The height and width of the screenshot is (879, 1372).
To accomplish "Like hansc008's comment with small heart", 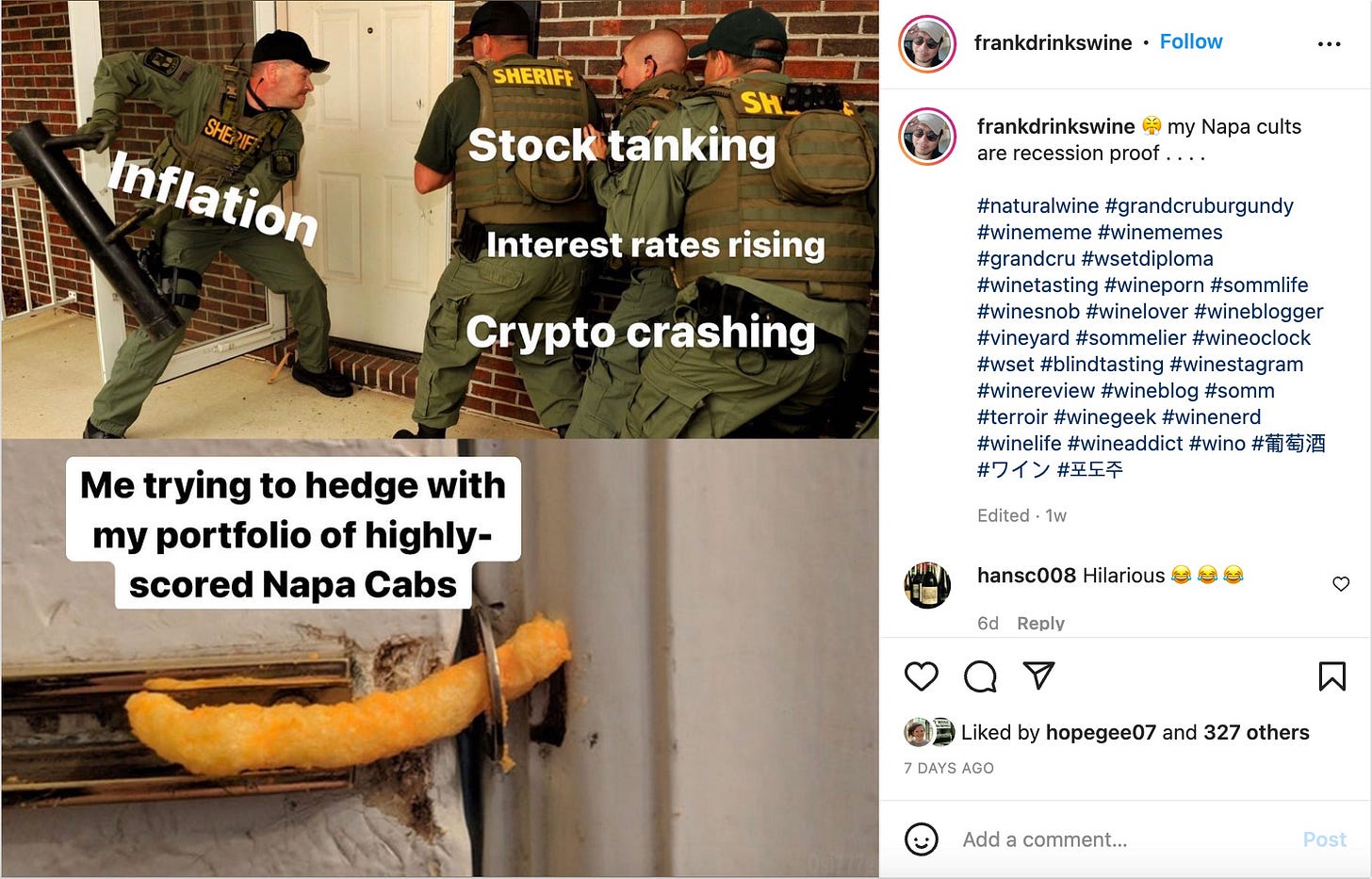I will [1341, 584].
